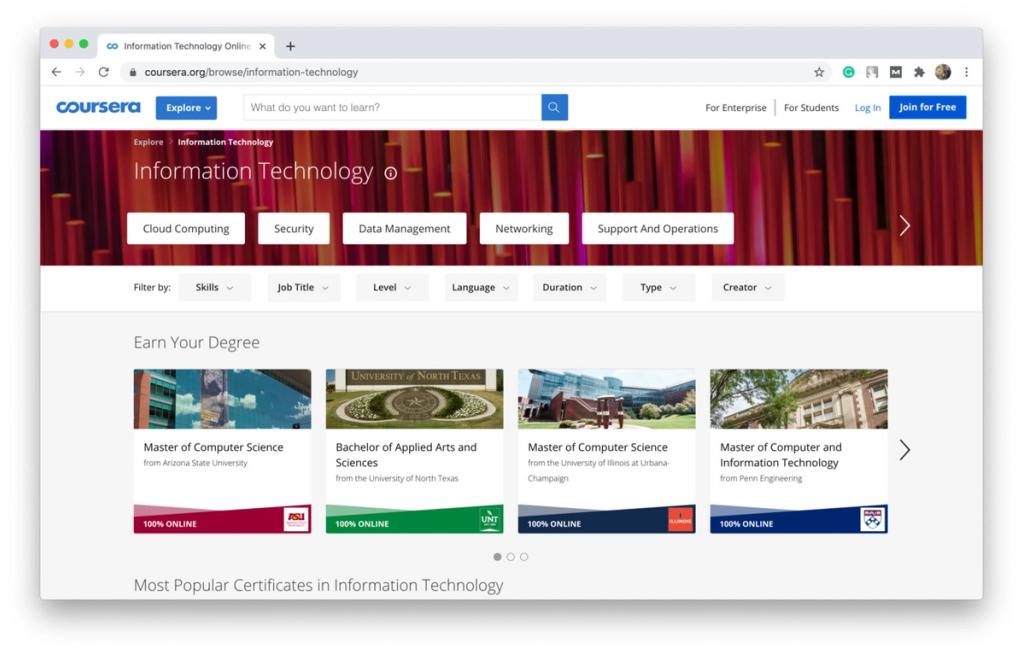Click the Earn Your Degree heading

(197, 342)
